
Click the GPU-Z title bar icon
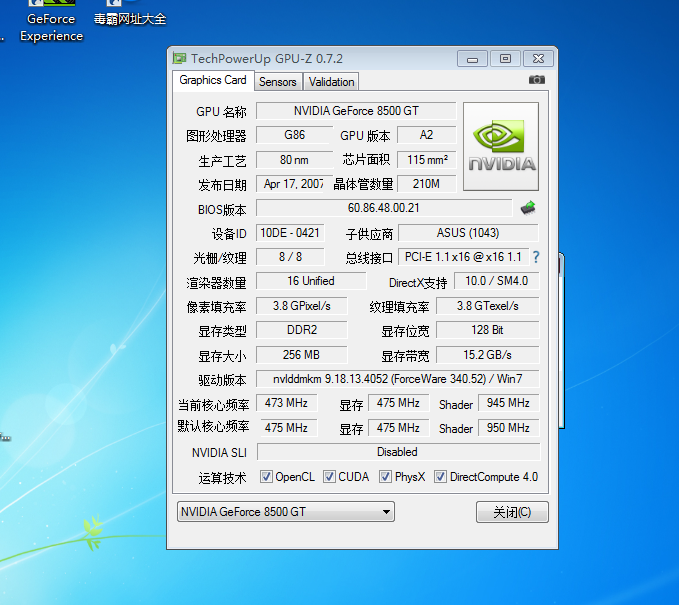click(179, 59)
